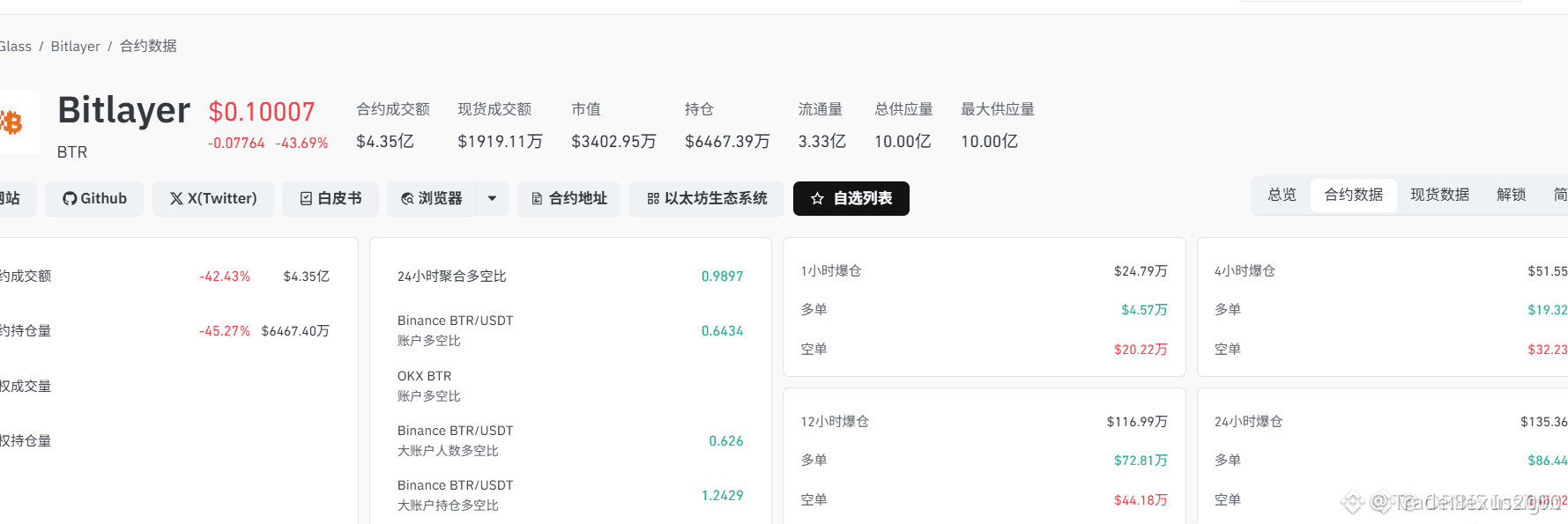1568x524 pixels.
Task: Click the -42.43% volume change value
Action: (225, 277)
